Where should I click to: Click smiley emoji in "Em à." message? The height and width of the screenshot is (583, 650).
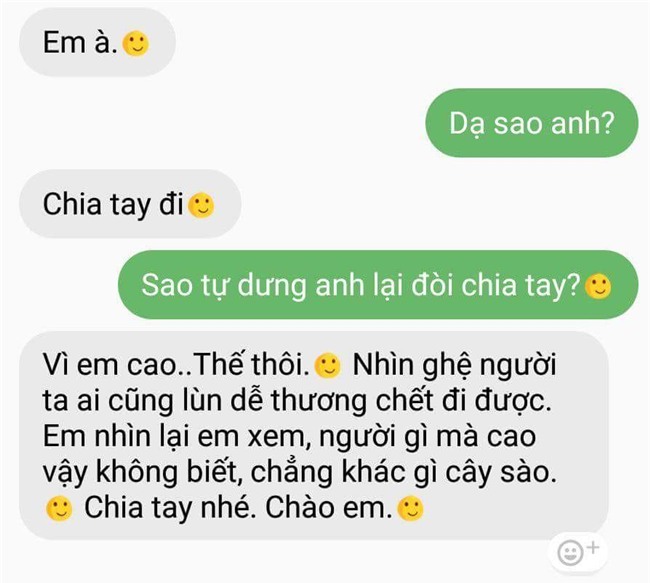pyautogui.click(x=136, y=44)
